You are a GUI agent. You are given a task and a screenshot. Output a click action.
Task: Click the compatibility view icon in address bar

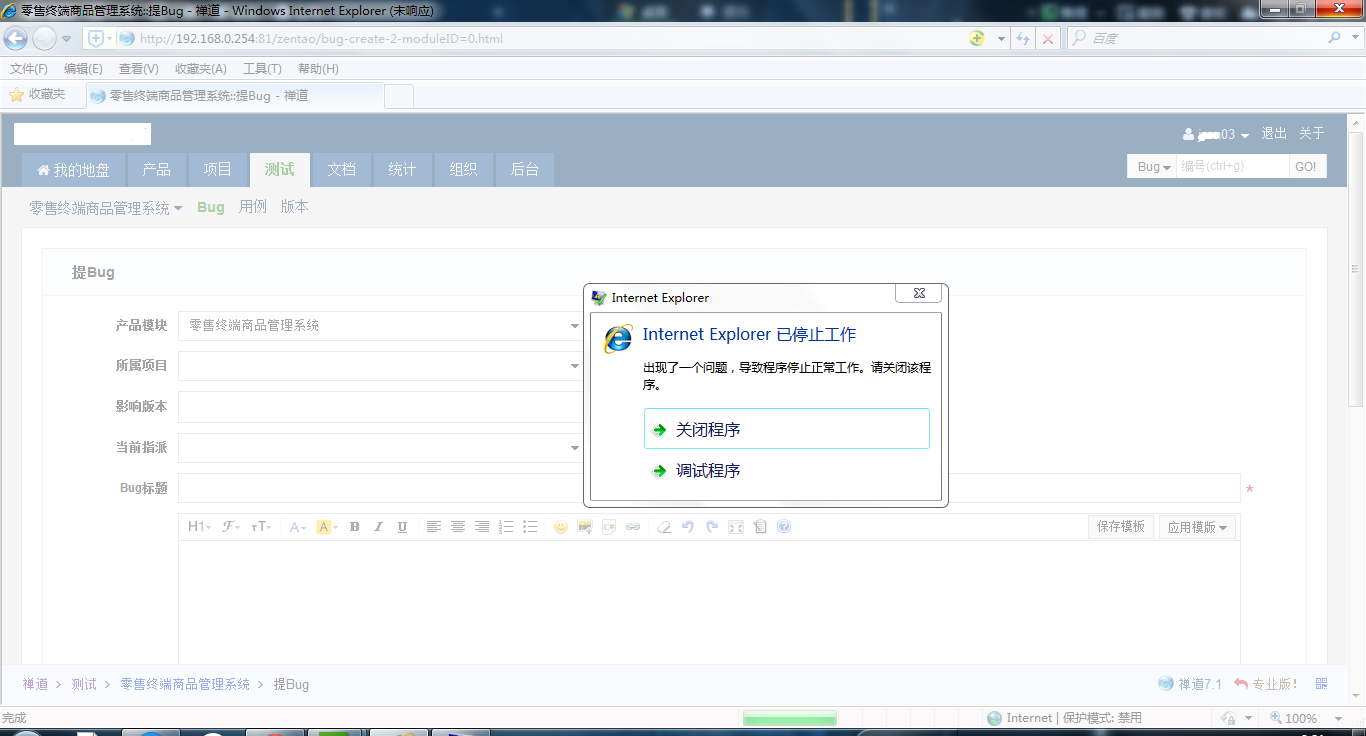(977, 39)
